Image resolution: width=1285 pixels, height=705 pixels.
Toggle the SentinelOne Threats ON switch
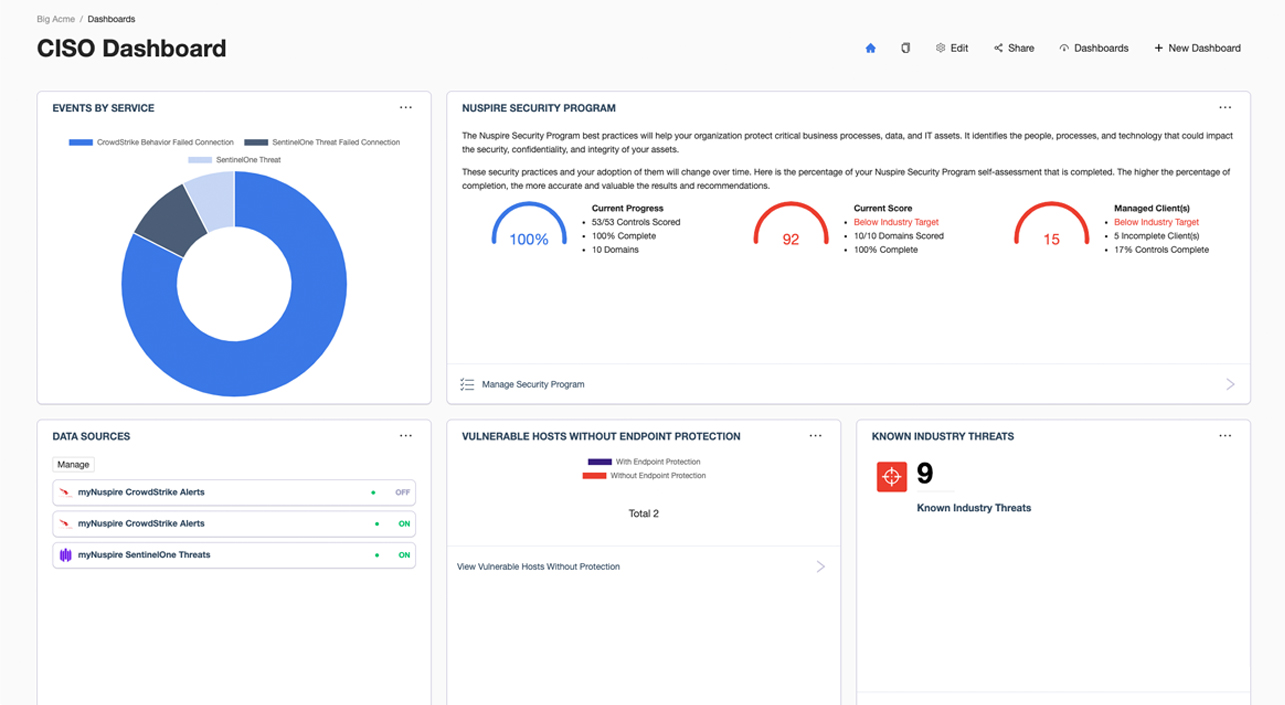tap(404, 554)
